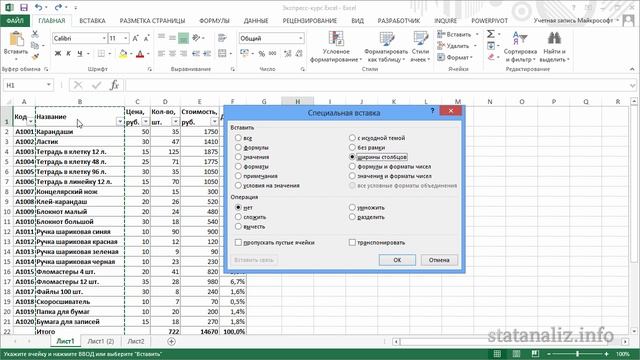Open the font size dropdown
Image resolution: width=640 pixels, height=360 pixels.
[125, 38]
